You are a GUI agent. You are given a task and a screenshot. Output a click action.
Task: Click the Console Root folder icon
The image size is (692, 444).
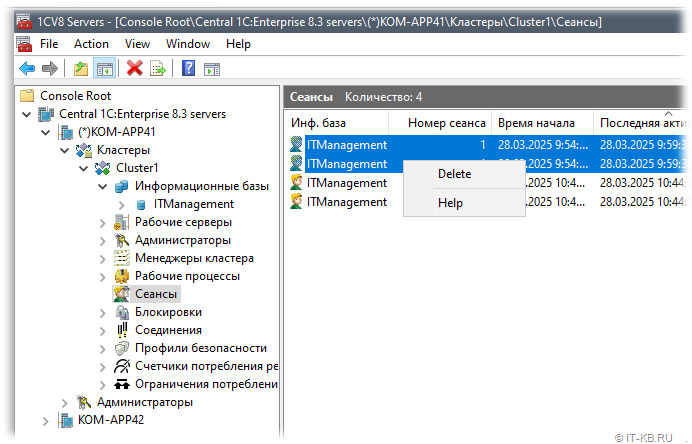pos(27,95)
